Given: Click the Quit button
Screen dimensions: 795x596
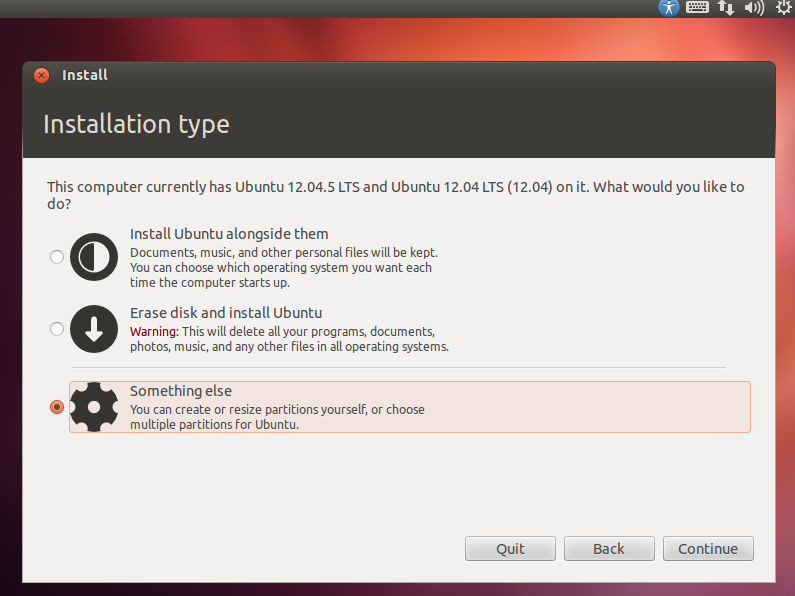Looking at the screenshot, I should 510,549.
